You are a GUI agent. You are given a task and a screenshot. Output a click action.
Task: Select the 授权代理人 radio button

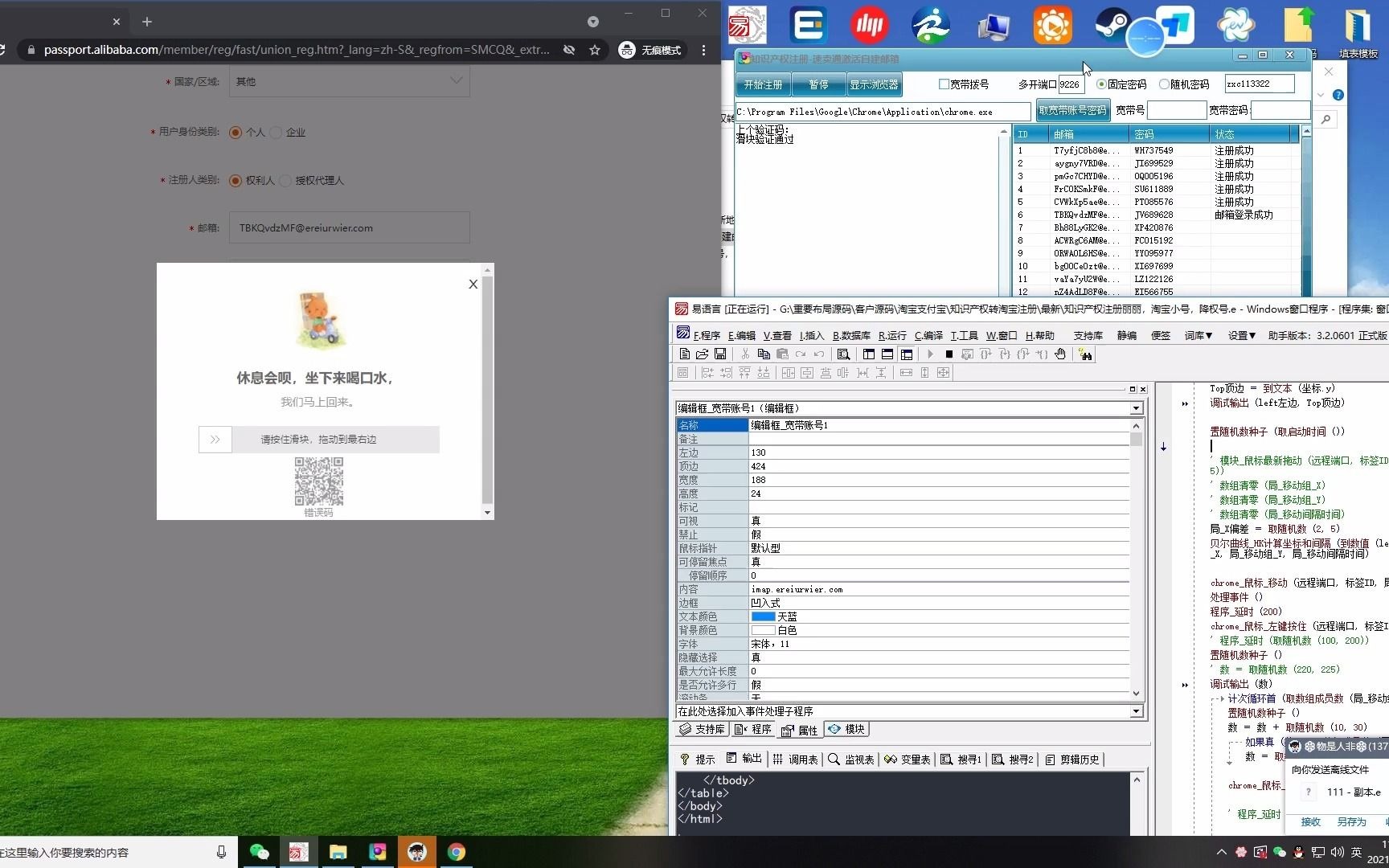pos(285,180)
